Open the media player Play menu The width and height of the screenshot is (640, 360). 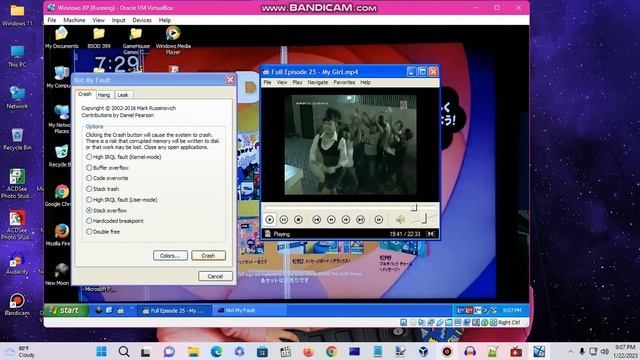coord(297,82)
